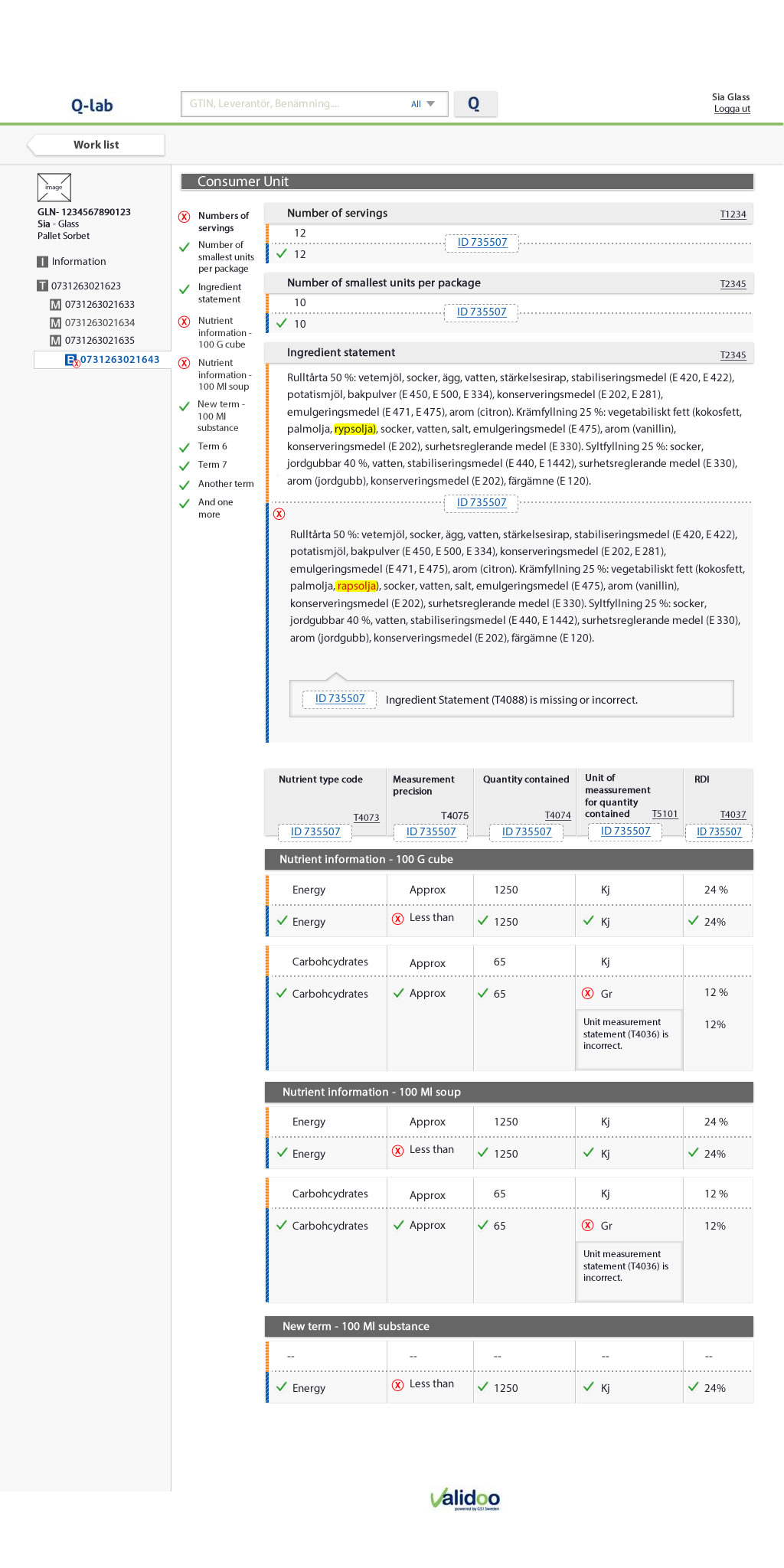Screen dimensions: 784x1568
Task: Click the red error icon next to Numbers of servings
Action: coord(185,217)
